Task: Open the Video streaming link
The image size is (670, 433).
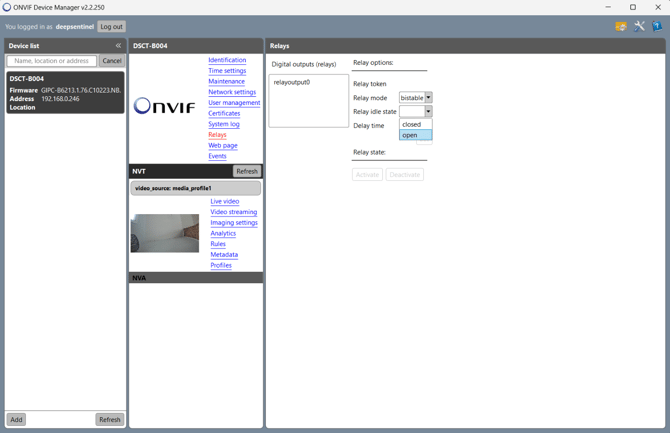Action: (x=234, y=212)
